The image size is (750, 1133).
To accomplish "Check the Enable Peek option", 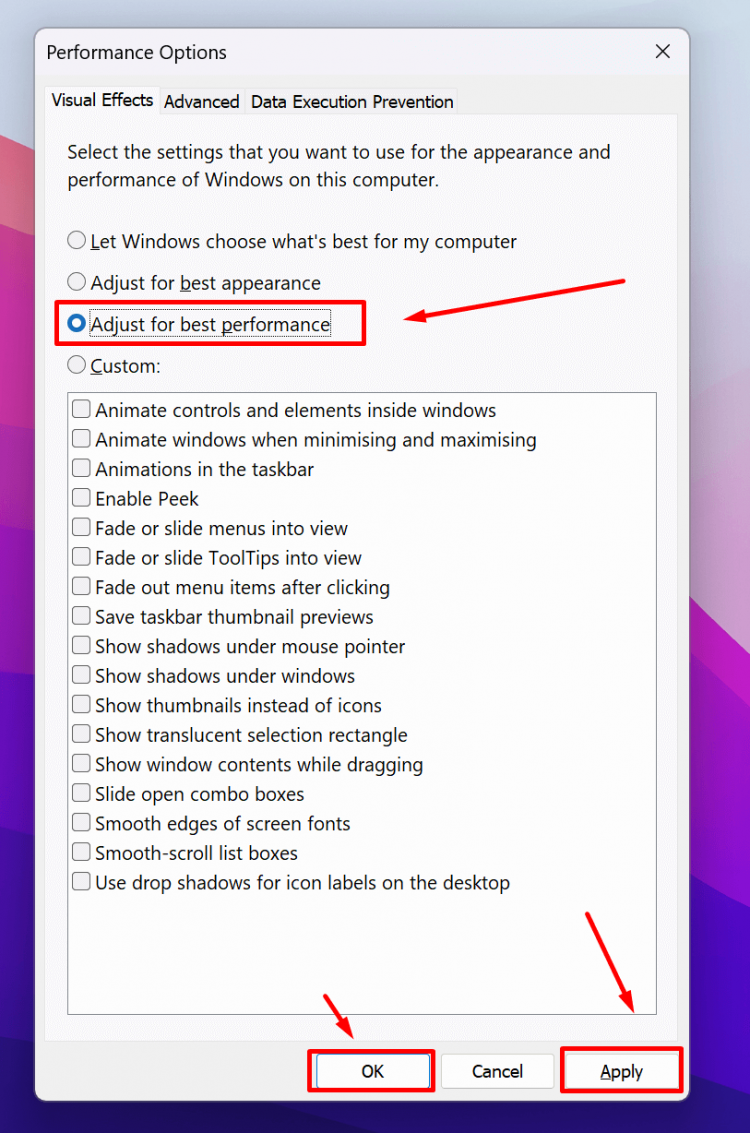I will pos(81,497).
